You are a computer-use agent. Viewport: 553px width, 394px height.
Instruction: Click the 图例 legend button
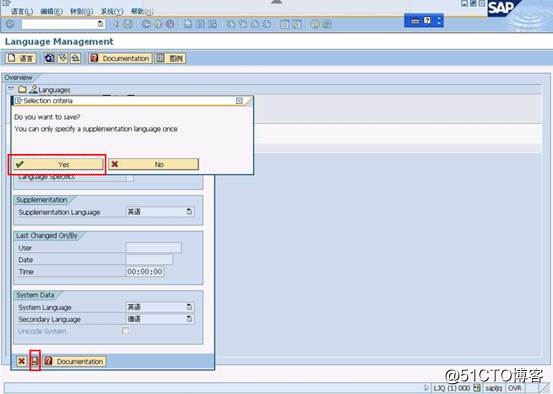click(x=170, y=58)
